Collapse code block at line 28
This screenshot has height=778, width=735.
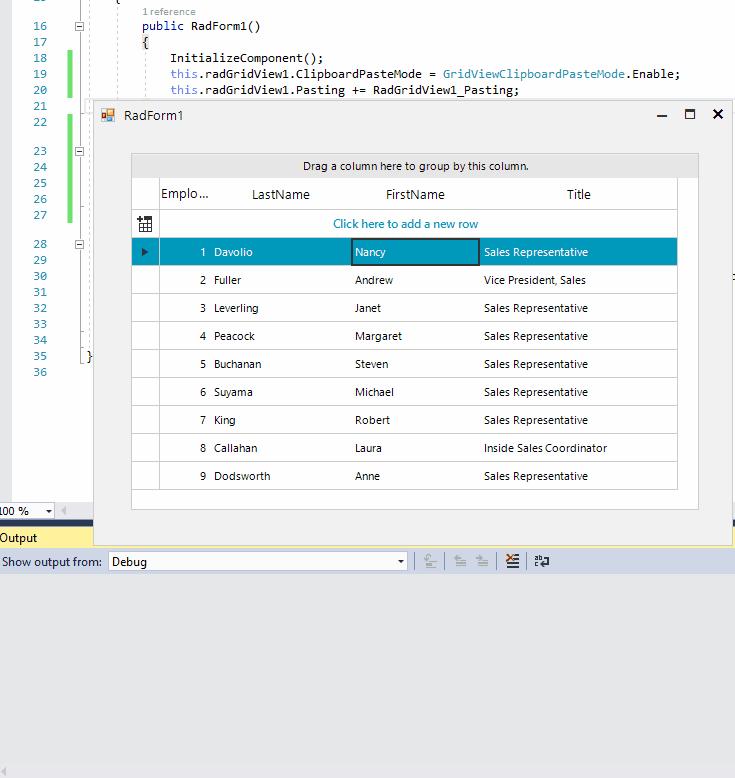[79, 244]
